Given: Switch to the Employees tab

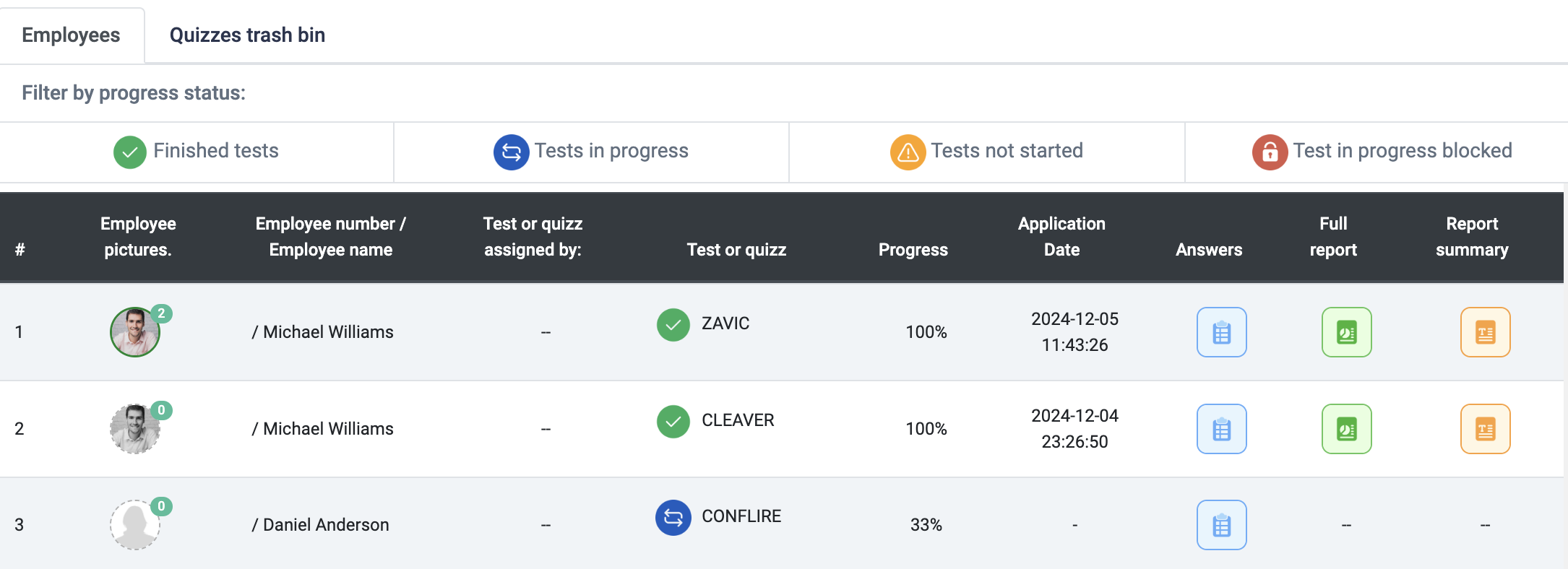Looking at the screenshot, I should 72,35.
